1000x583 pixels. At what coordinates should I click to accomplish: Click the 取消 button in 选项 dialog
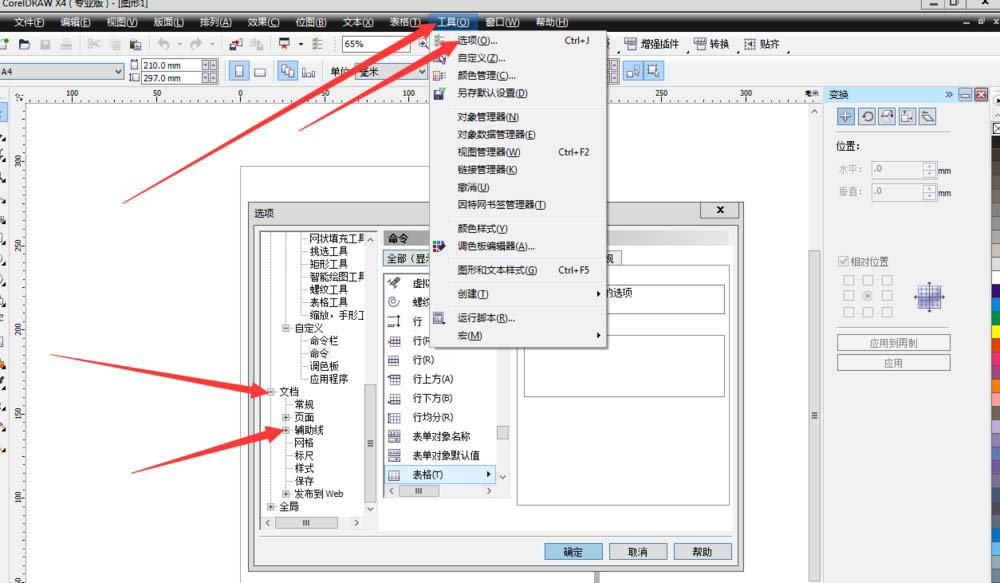point(638,552)
